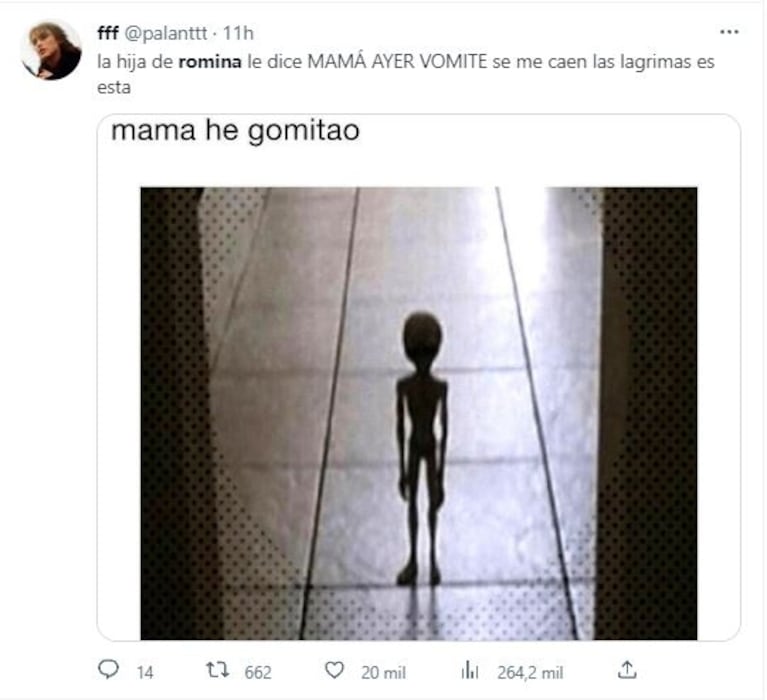Open the fff profile avatar
Image resolution: width=767 pixels, height=700 pixels.
(x=51, y=49)
